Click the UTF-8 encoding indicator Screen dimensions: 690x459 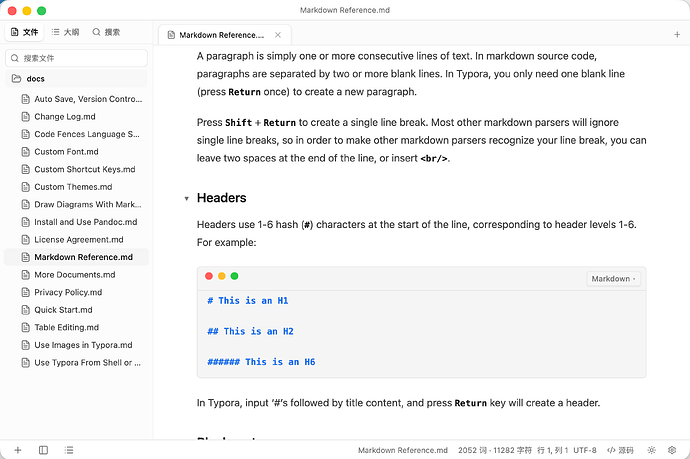(584, 450)
